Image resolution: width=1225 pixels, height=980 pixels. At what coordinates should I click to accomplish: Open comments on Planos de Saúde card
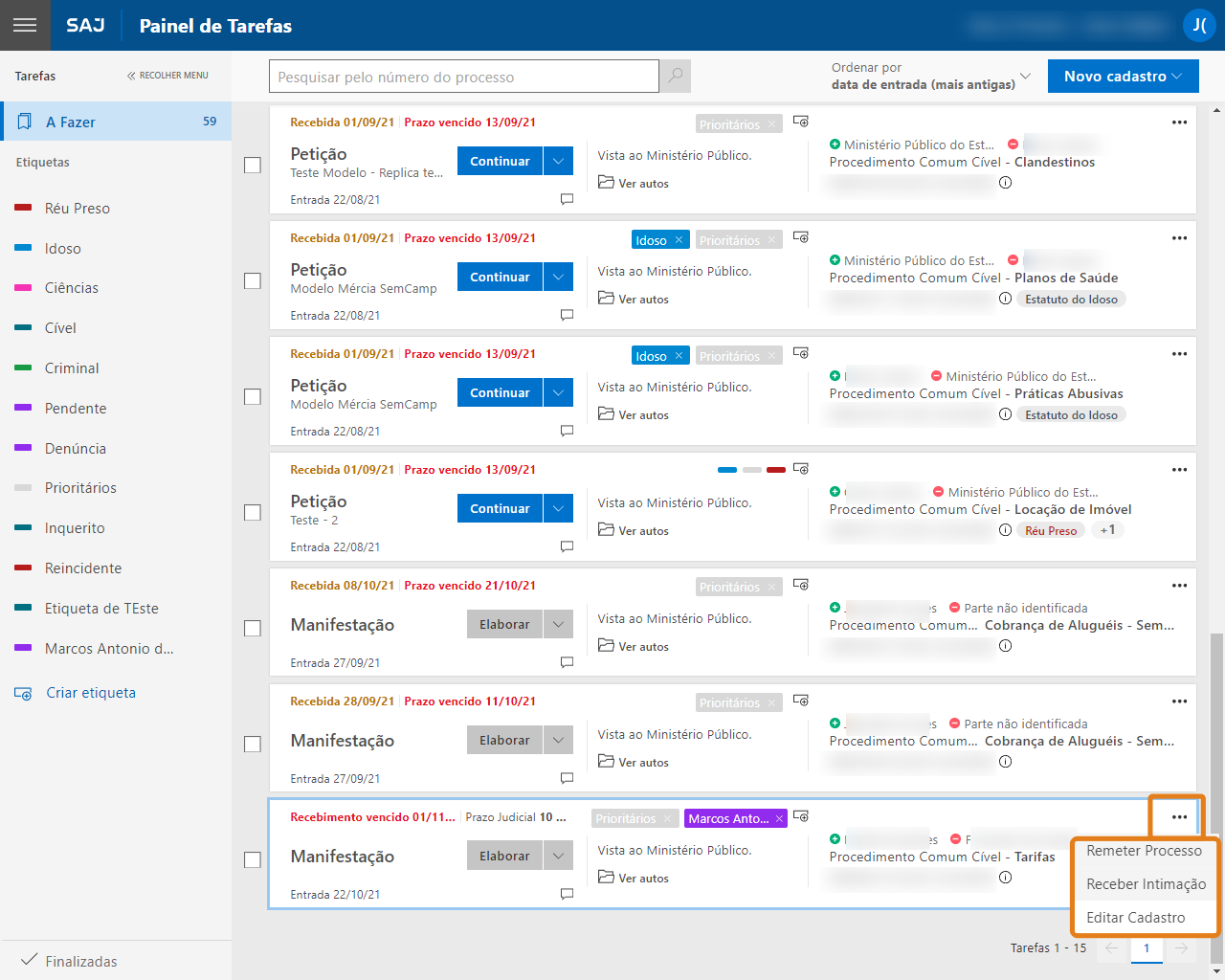click(x=567, y=315)
